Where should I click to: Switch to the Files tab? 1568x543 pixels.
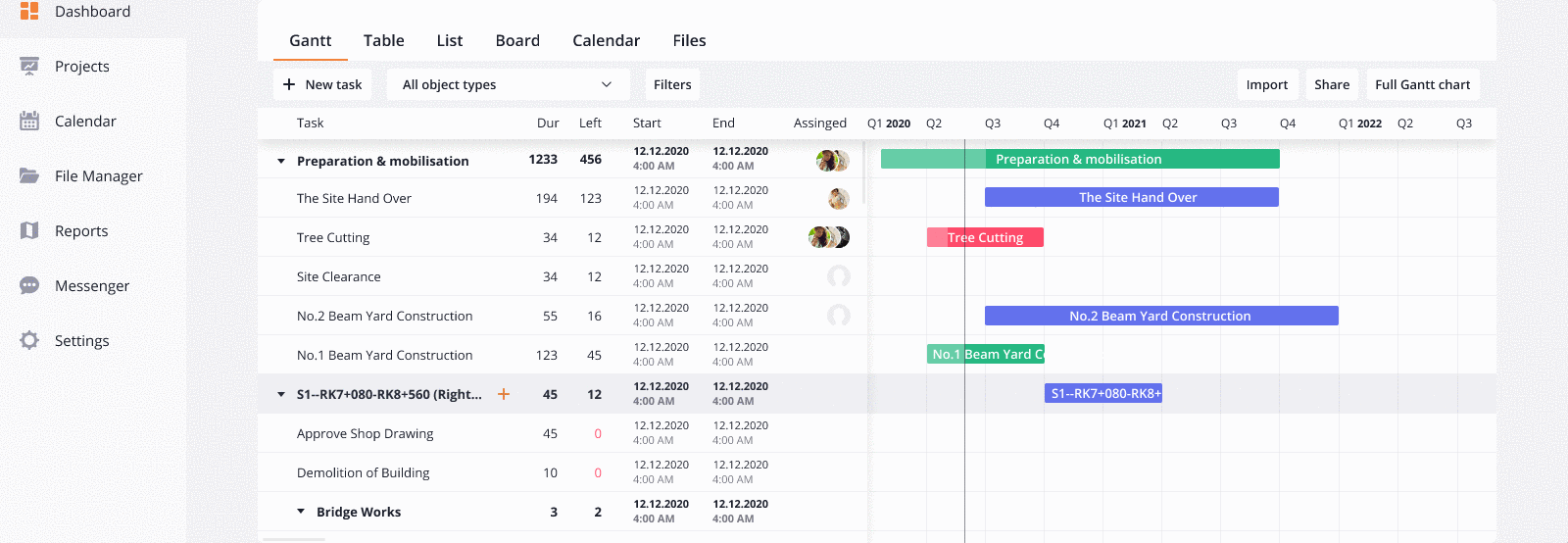click(x=689, y=40)
